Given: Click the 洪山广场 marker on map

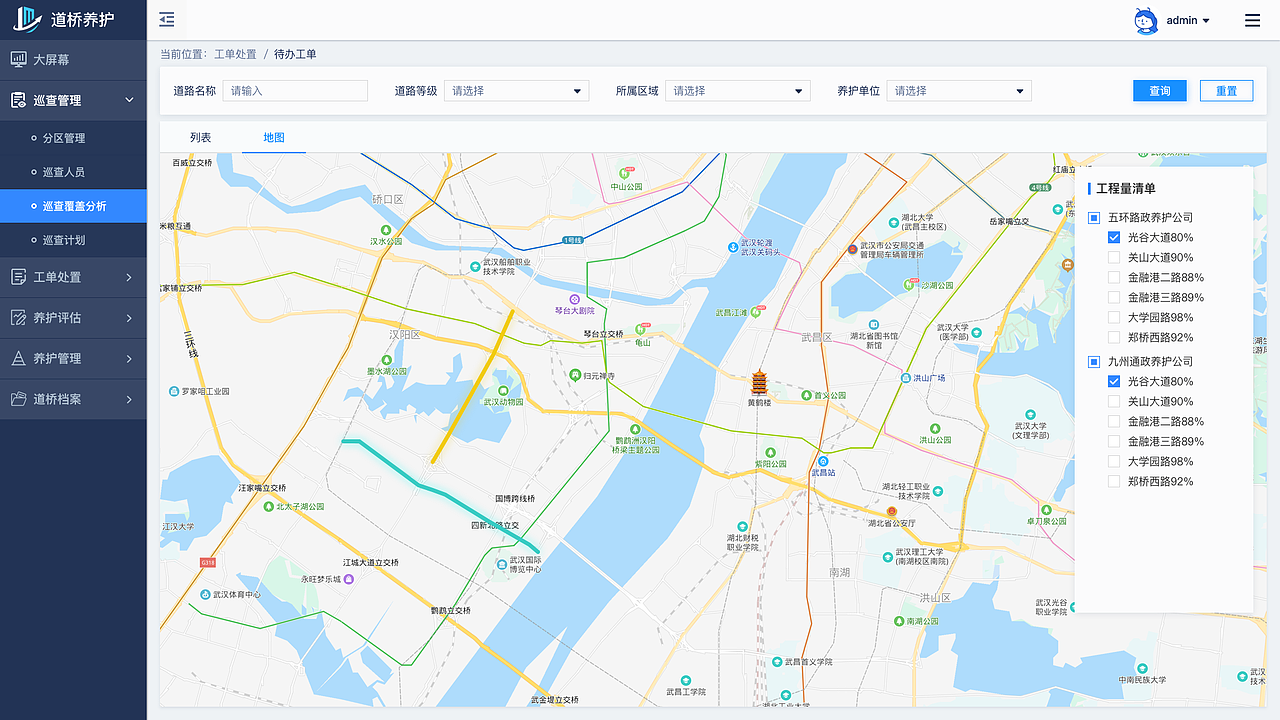Looking at the screenshot, I should [x=906, y=378].
